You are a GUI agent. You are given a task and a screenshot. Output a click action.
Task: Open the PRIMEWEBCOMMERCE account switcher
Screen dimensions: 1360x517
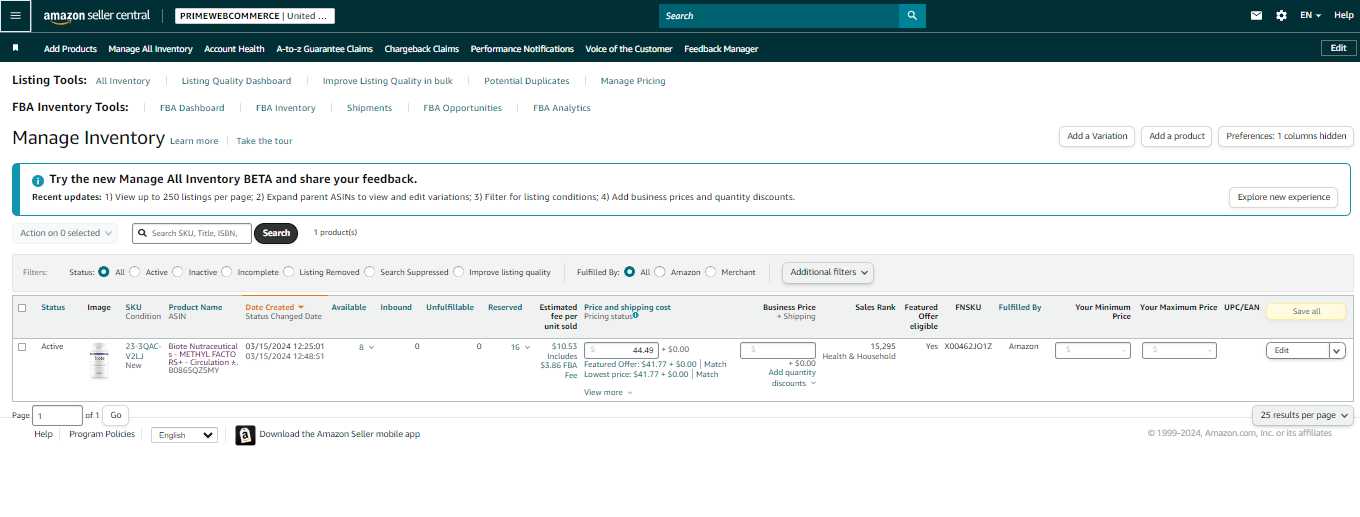pyautogui.click(x=255, y=16)
